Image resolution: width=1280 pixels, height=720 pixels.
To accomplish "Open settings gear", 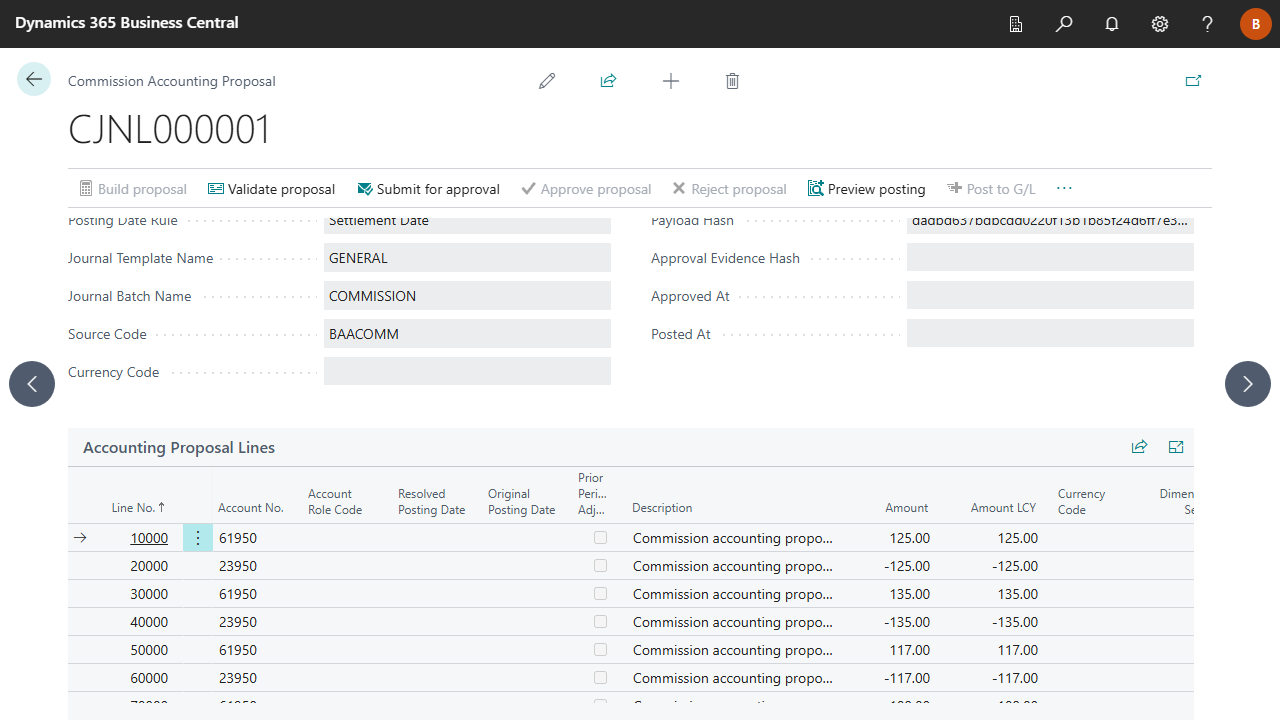I will tap(1160, 24).
